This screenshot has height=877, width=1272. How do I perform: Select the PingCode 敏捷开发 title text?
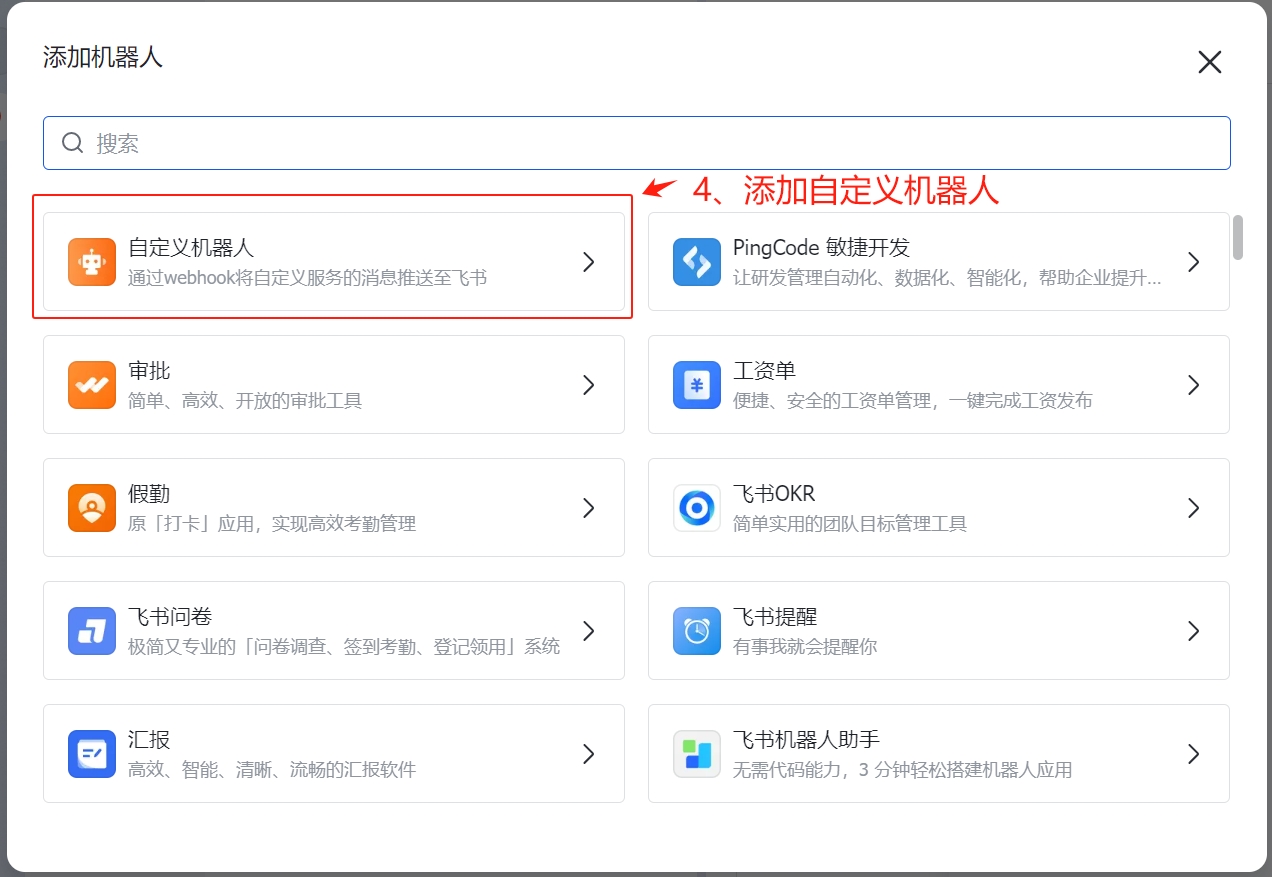[x=821, y=248]
